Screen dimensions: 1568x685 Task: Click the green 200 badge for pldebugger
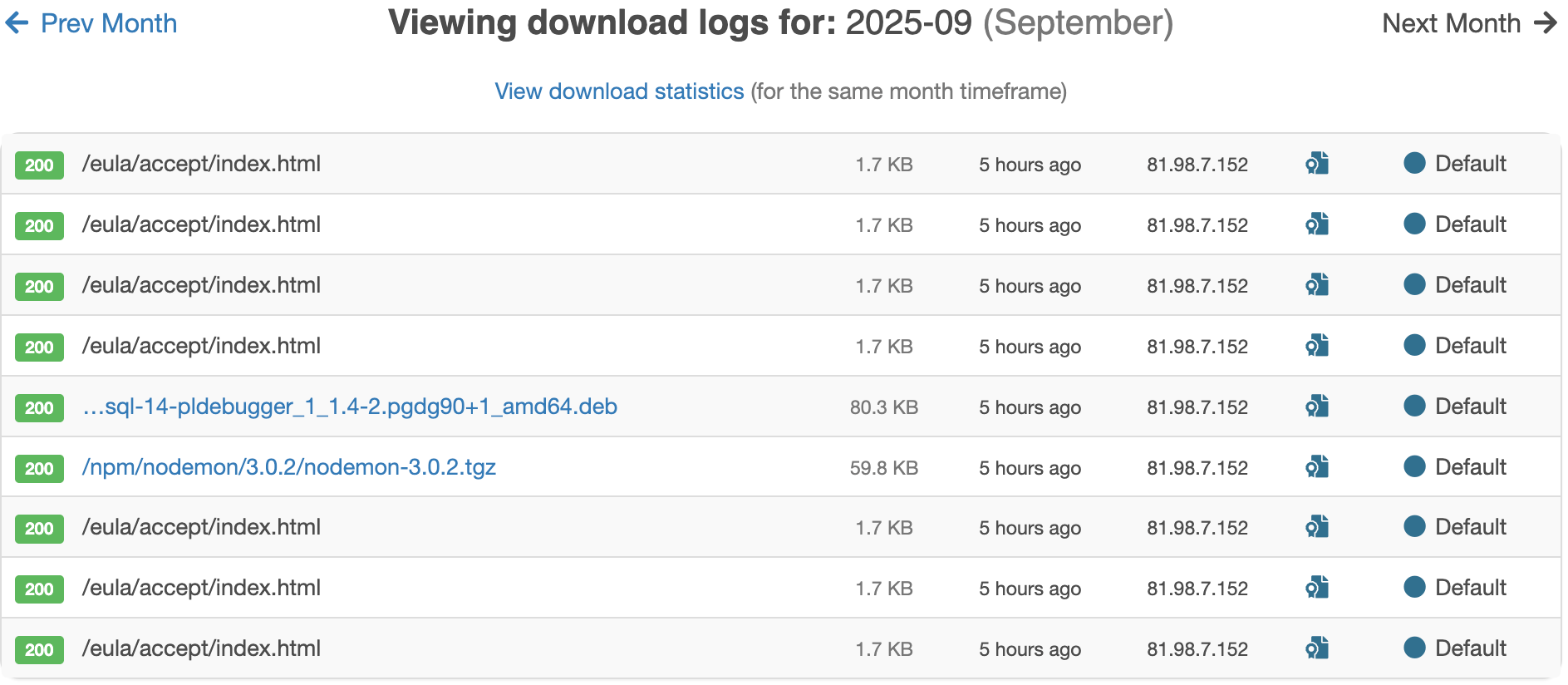click(39, 407)
